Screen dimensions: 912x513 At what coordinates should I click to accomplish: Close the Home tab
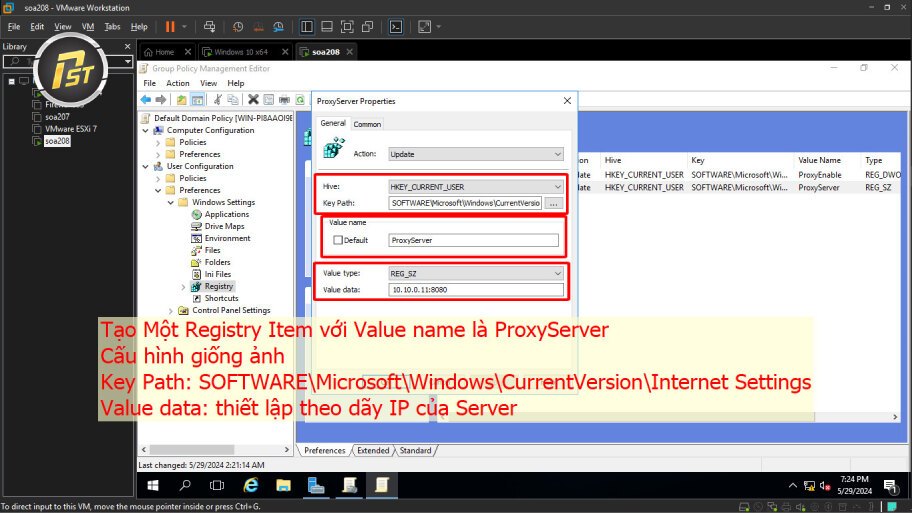pos(187,52)
